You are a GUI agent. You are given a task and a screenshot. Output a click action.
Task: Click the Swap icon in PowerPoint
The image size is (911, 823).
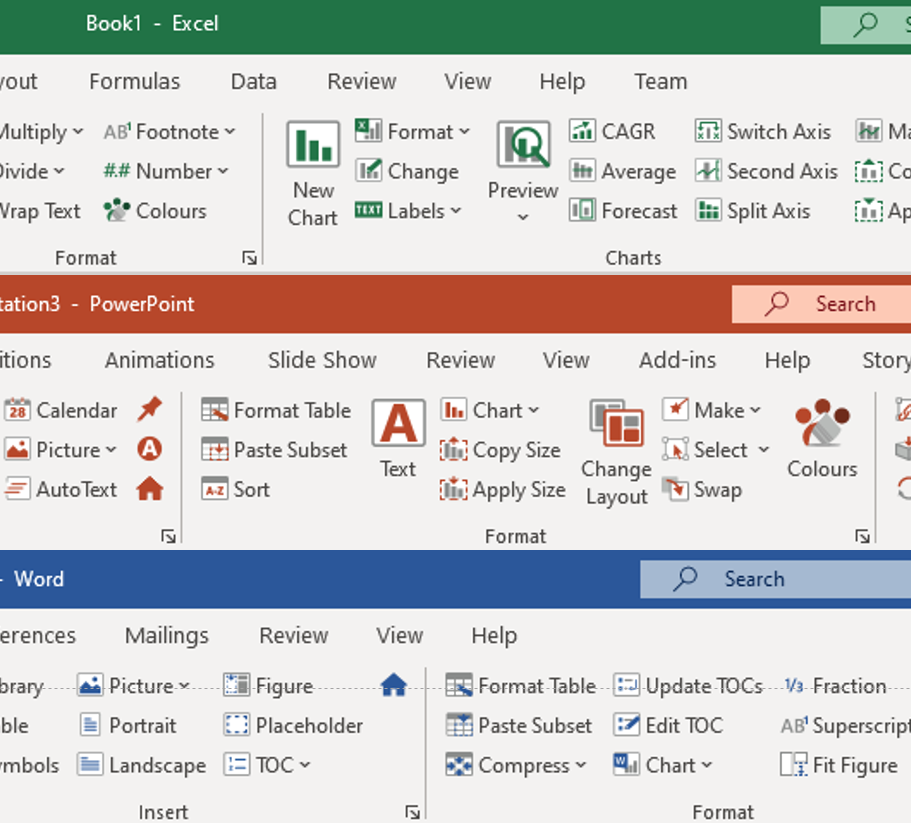click(677, 490)
